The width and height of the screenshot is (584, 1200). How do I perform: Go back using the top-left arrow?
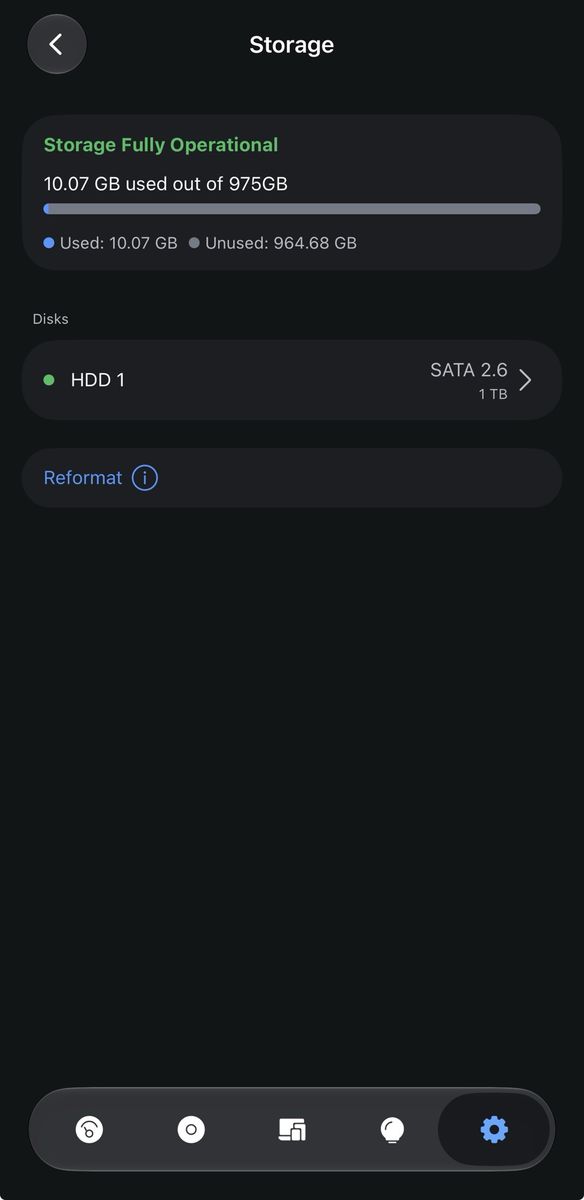(x=57, y=44)
